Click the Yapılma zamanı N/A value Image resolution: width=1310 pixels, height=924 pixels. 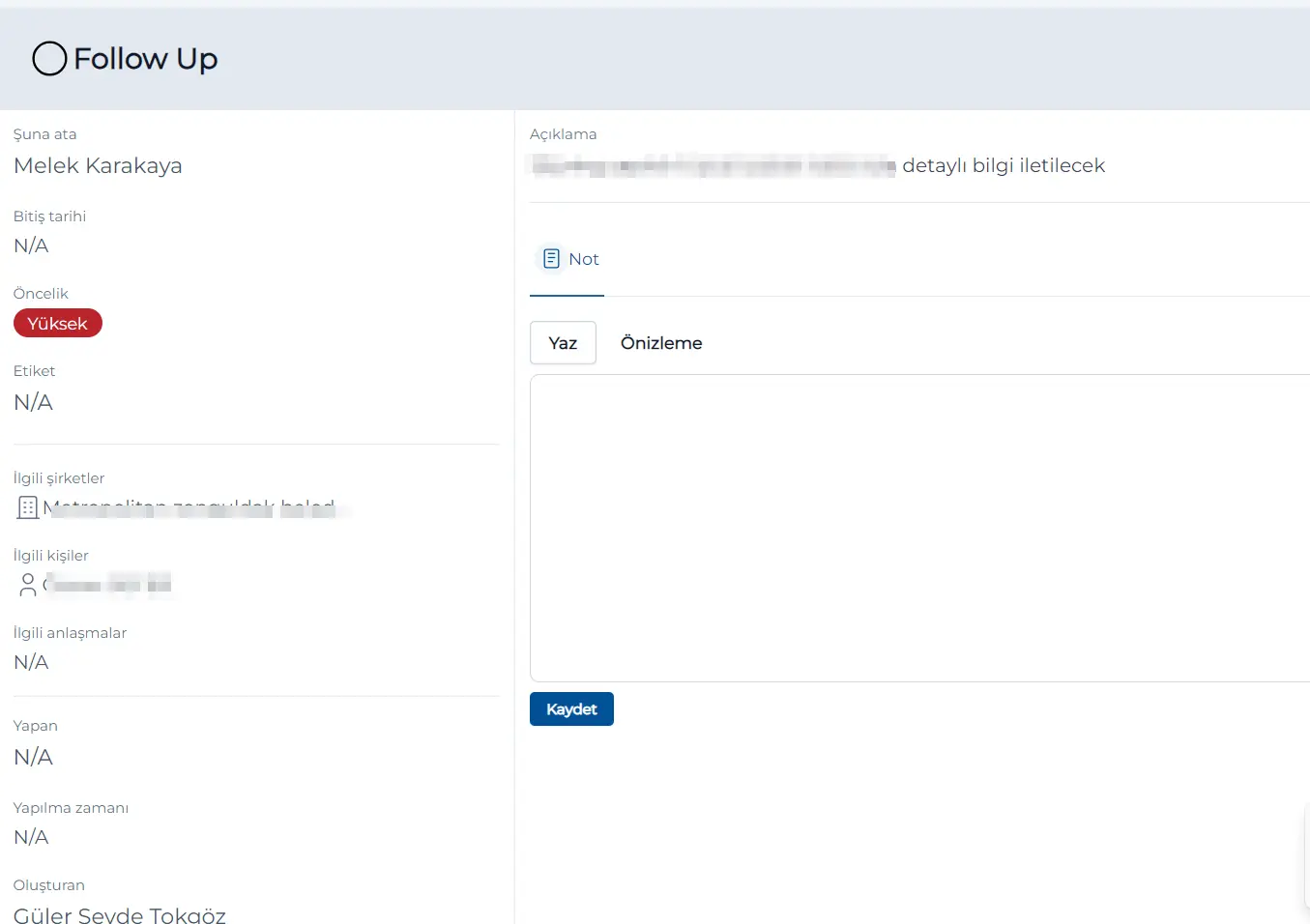pyautogui.click(x=31, y=837)
